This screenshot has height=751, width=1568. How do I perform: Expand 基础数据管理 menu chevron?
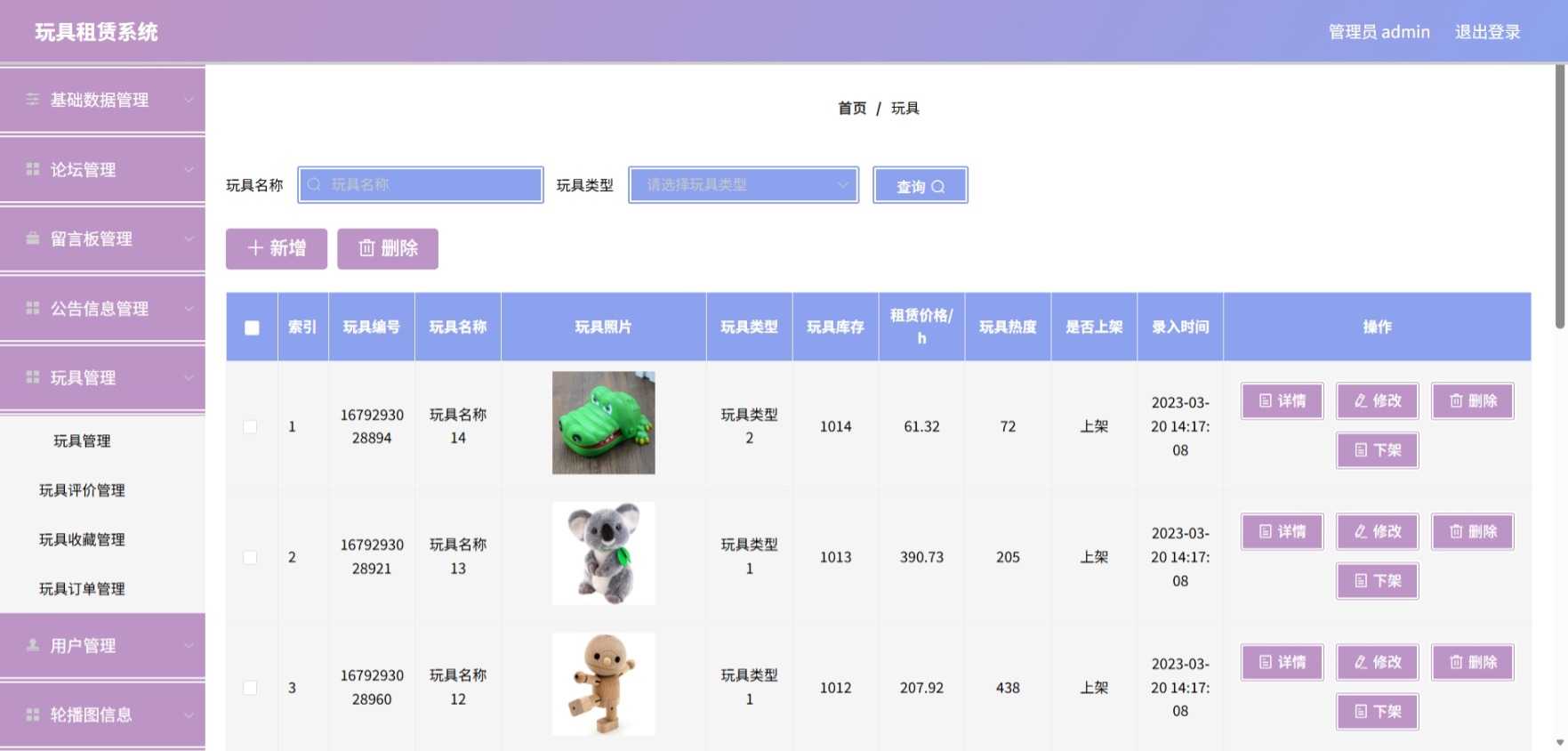point(189,100)
